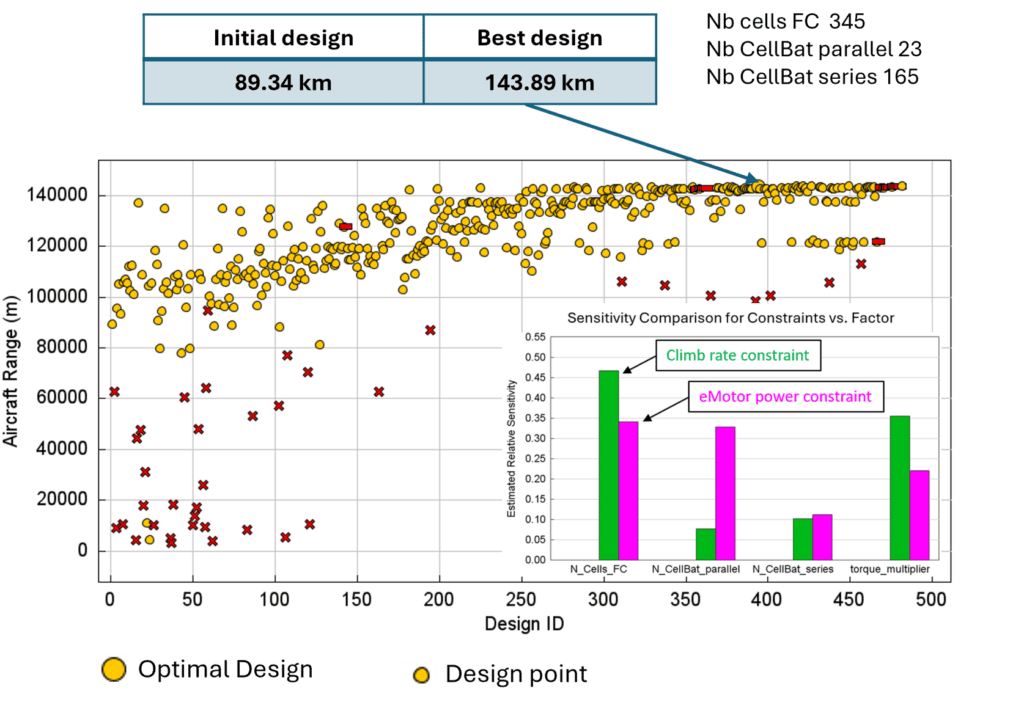Screen dimensions: 1024x705
Task: Click the 'Climb rate constraint' label box
Action: (738, 355)
